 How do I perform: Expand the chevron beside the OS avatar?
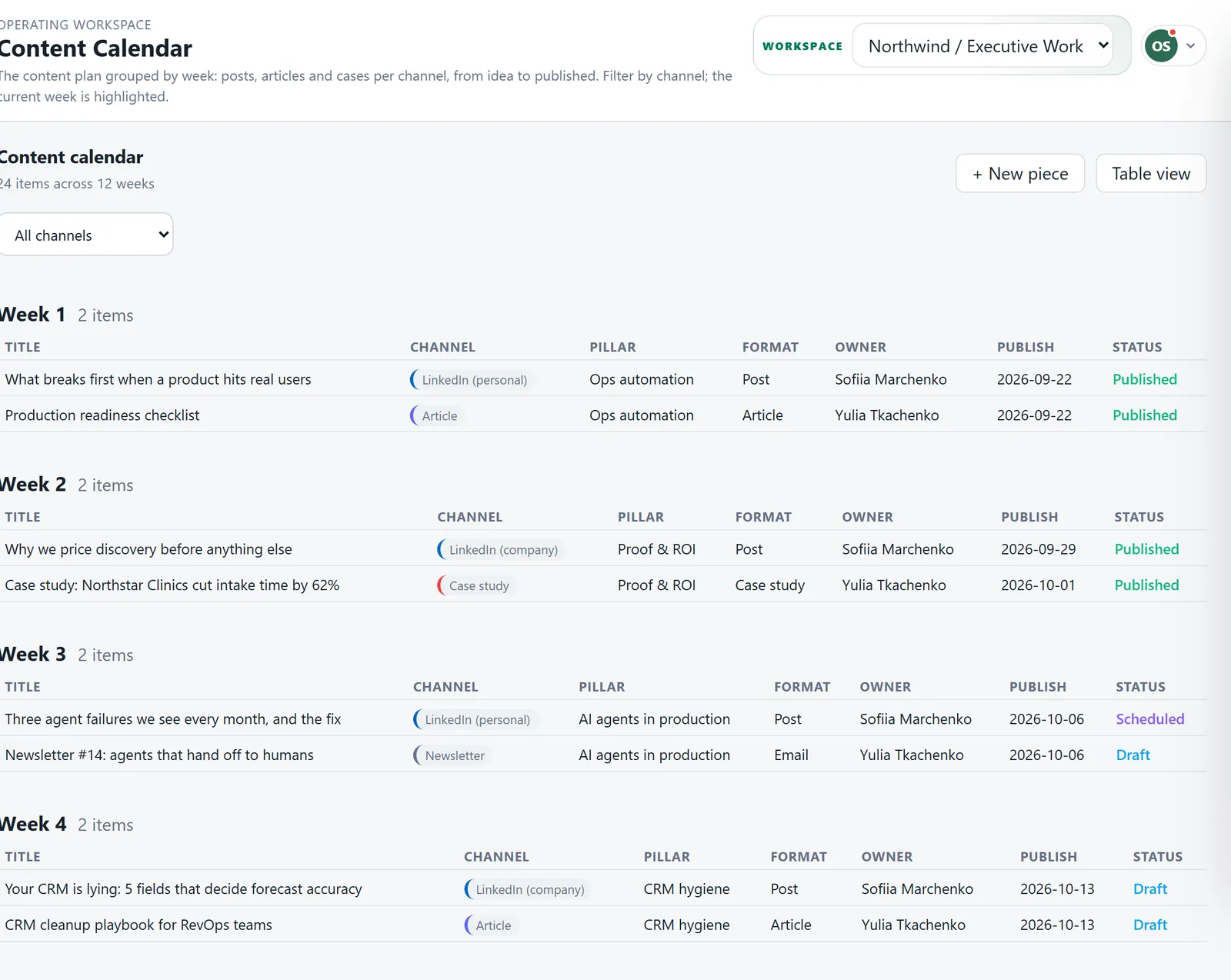1190,46
